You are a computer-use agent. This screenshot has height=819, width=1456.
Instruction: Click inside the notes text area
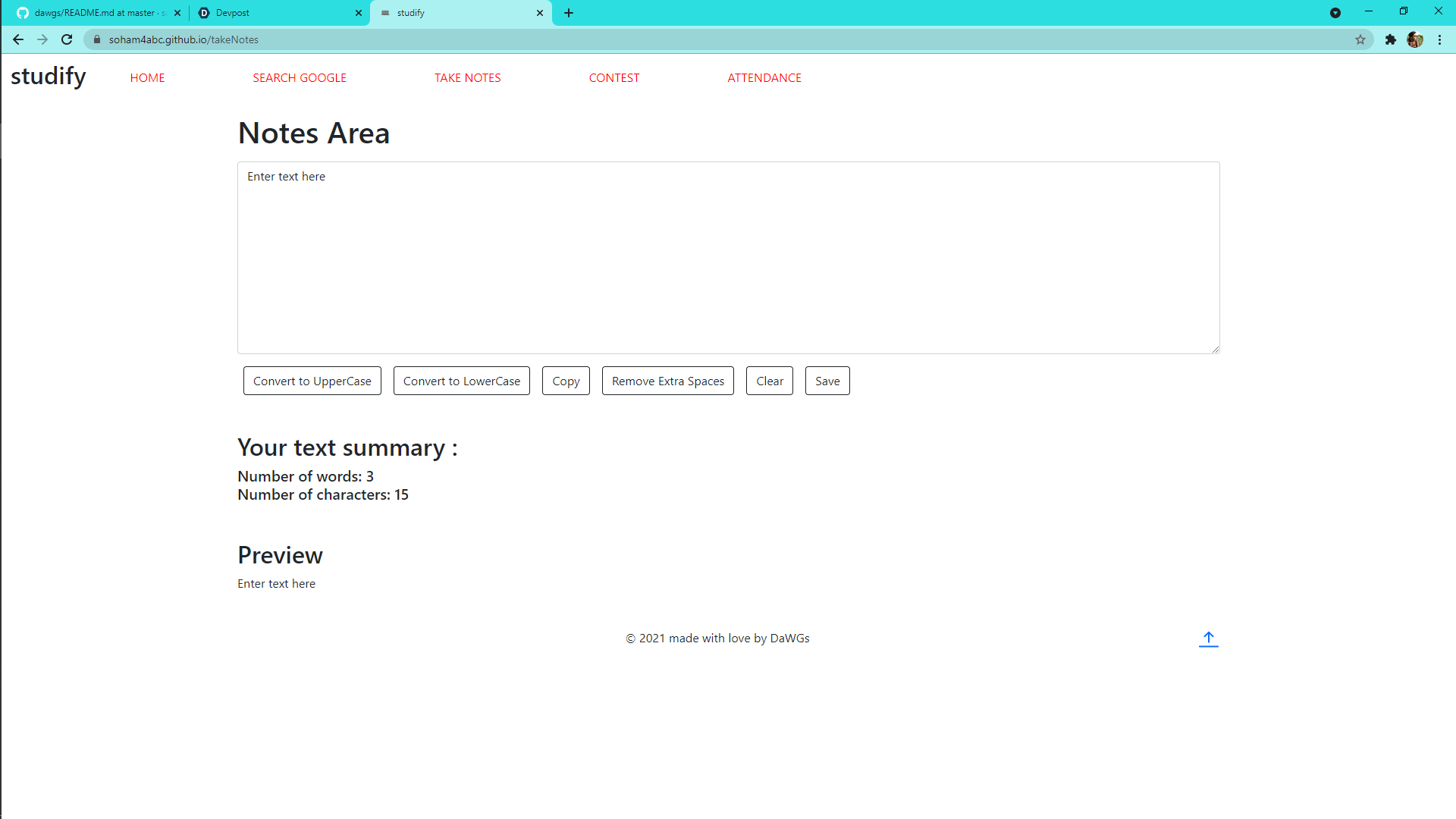pyautogui.click(x=728, y=258)
